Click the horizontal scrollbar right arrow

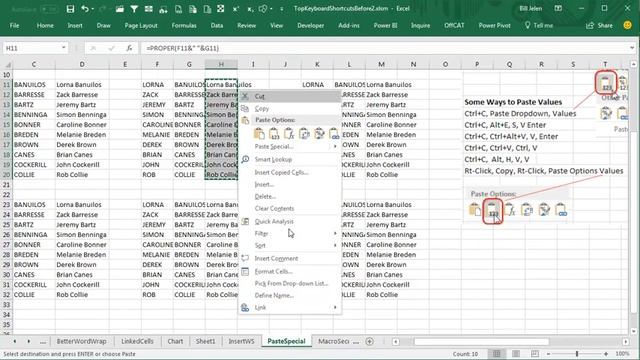tap(626, 341)
